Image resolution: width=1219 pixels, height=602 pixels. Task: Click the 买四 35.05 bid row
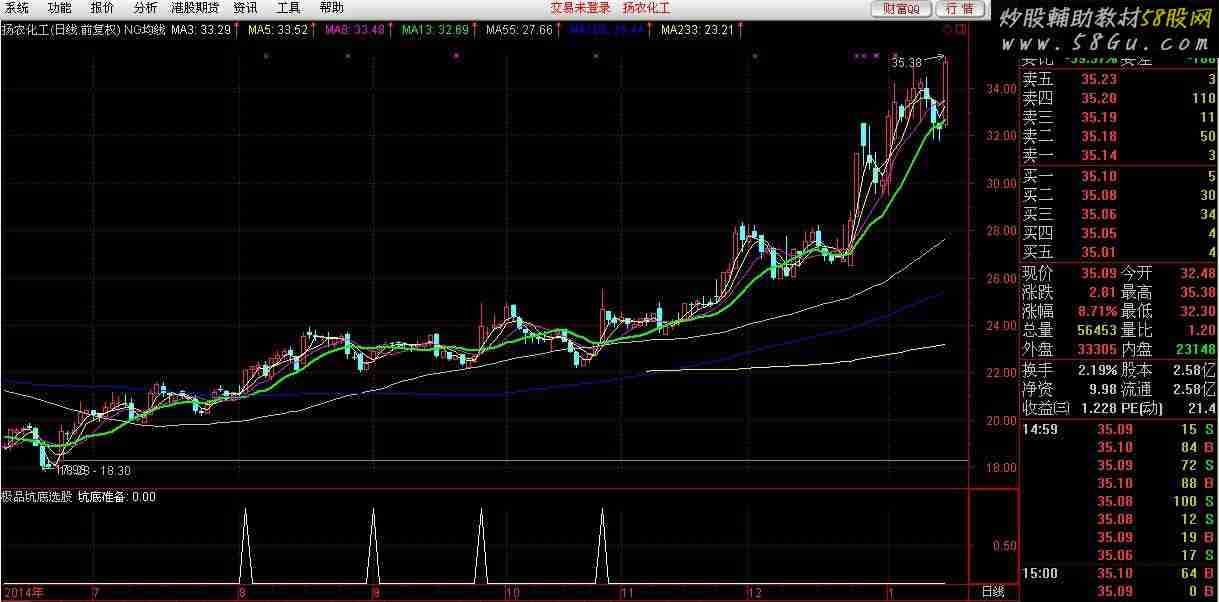pos(1119,233)
